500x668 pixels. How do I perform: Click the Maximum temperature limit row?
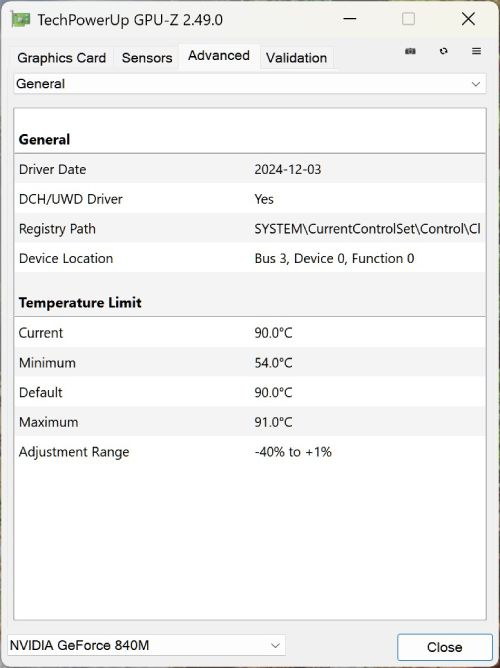[250, 422]
